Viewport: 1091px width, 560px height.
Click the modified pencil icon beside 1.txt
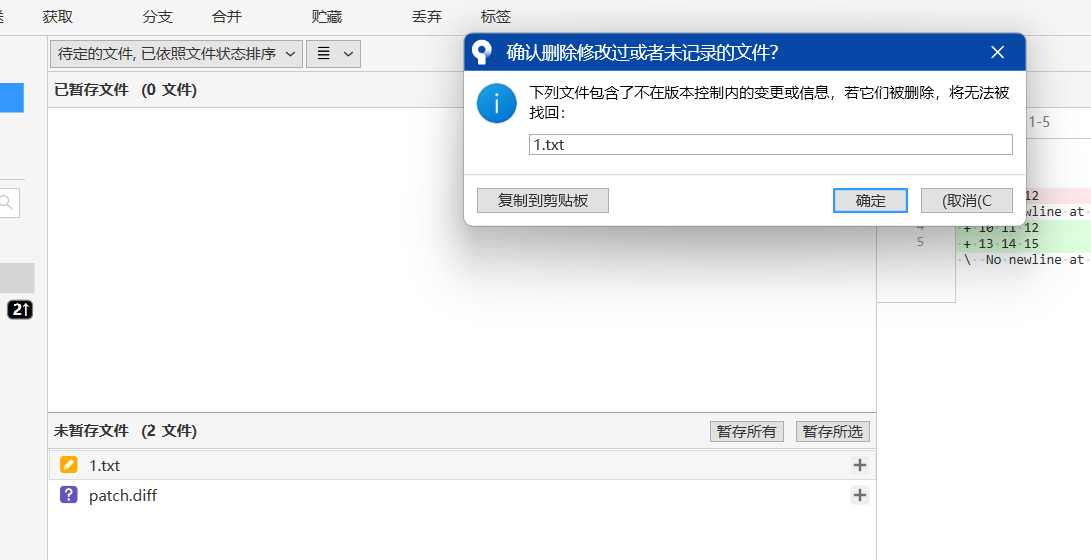point(68,465)
